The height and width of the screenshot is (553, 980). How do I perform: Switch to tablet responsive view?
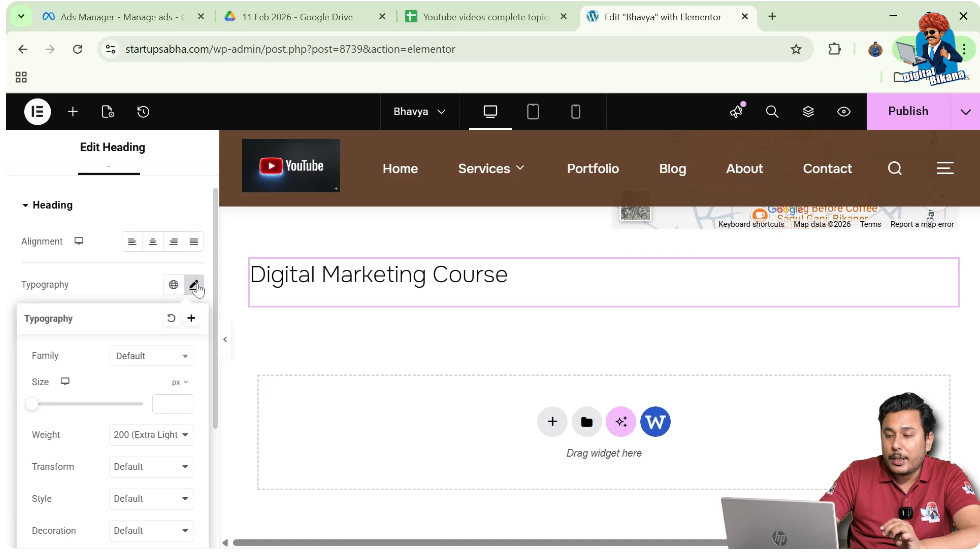(533, 112)
